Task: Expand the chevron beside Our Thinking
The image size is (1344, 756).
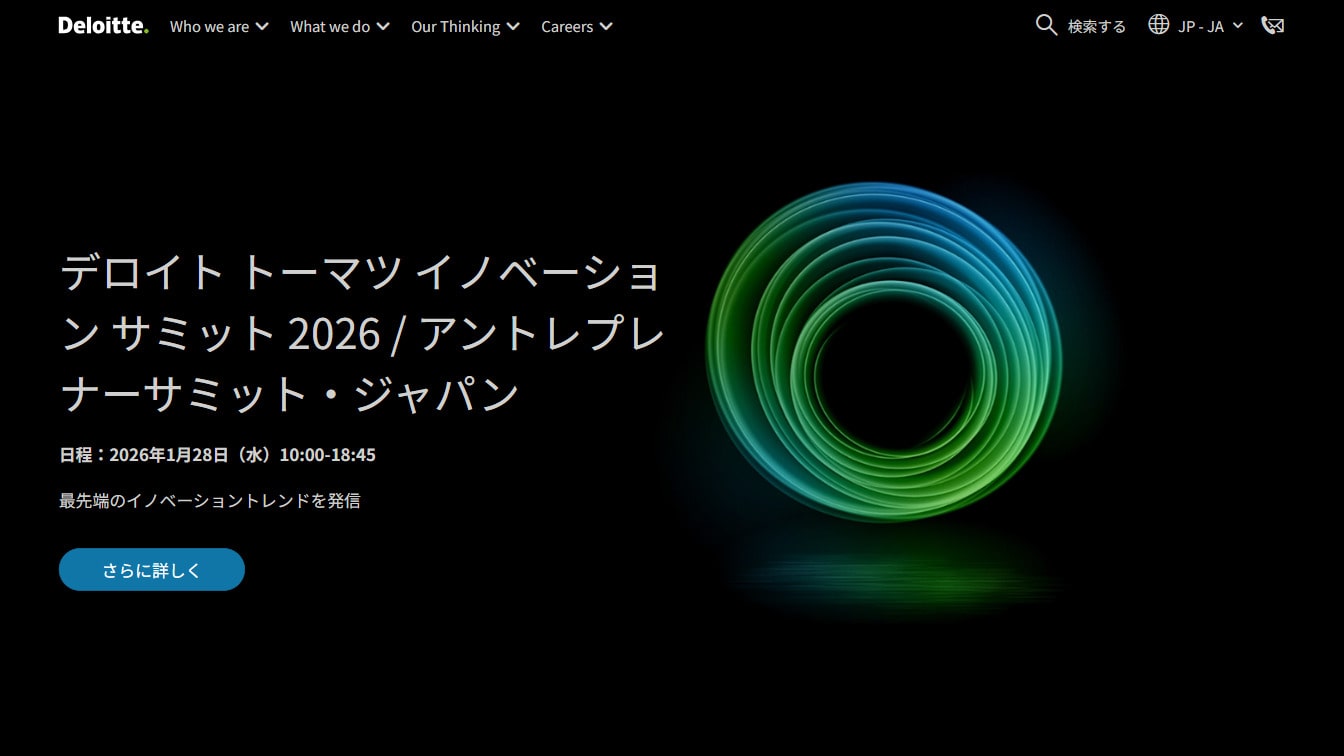Action: (513, 27)
